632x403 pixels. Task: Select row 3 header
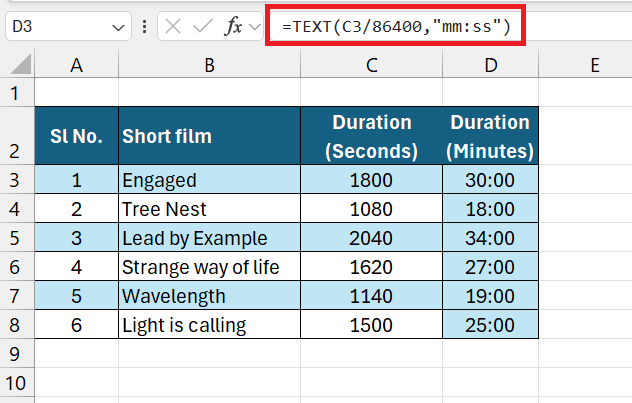pos(15,180)
